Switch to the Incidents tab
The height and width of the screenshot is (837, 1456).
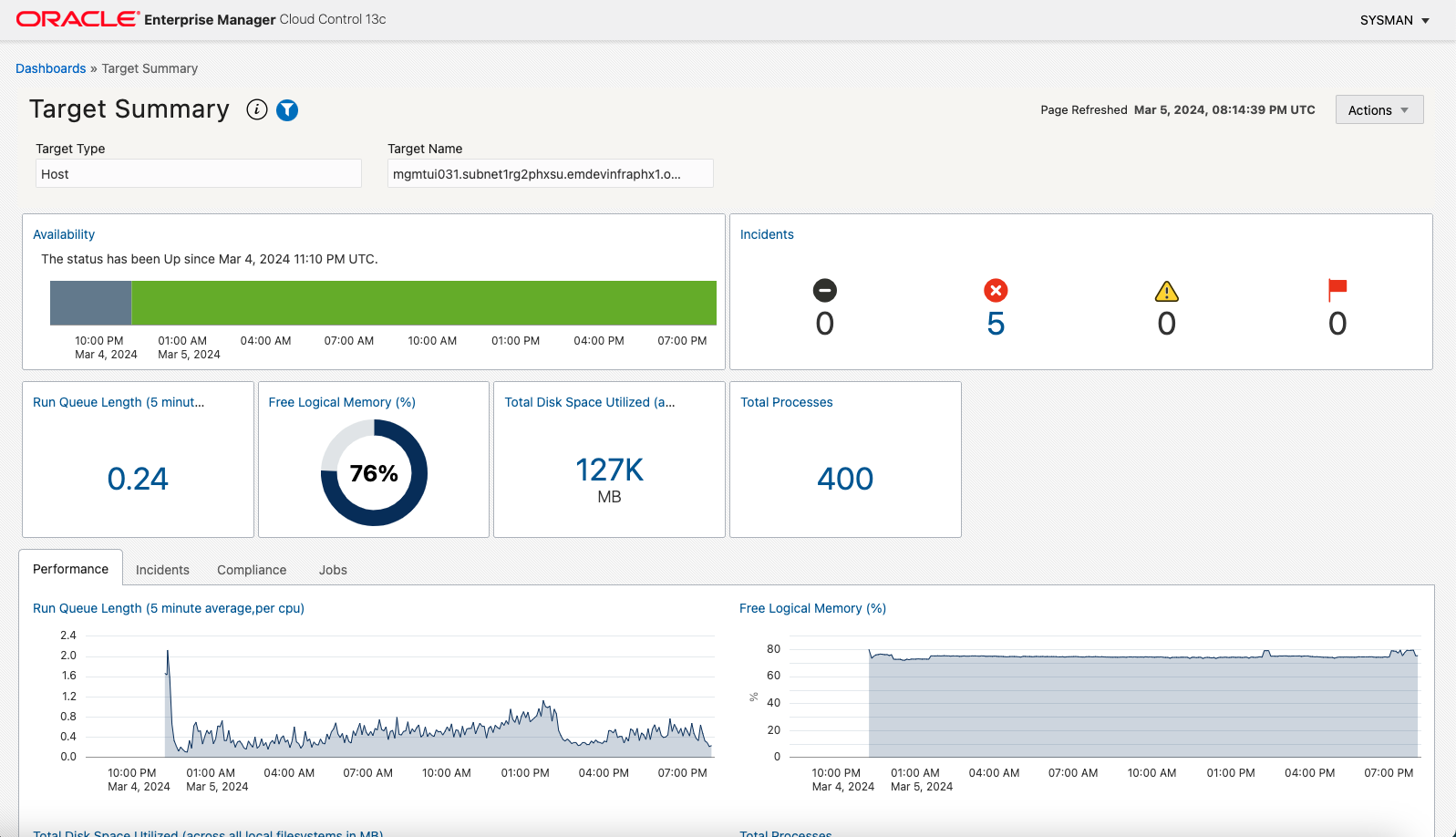coord(162,570)
